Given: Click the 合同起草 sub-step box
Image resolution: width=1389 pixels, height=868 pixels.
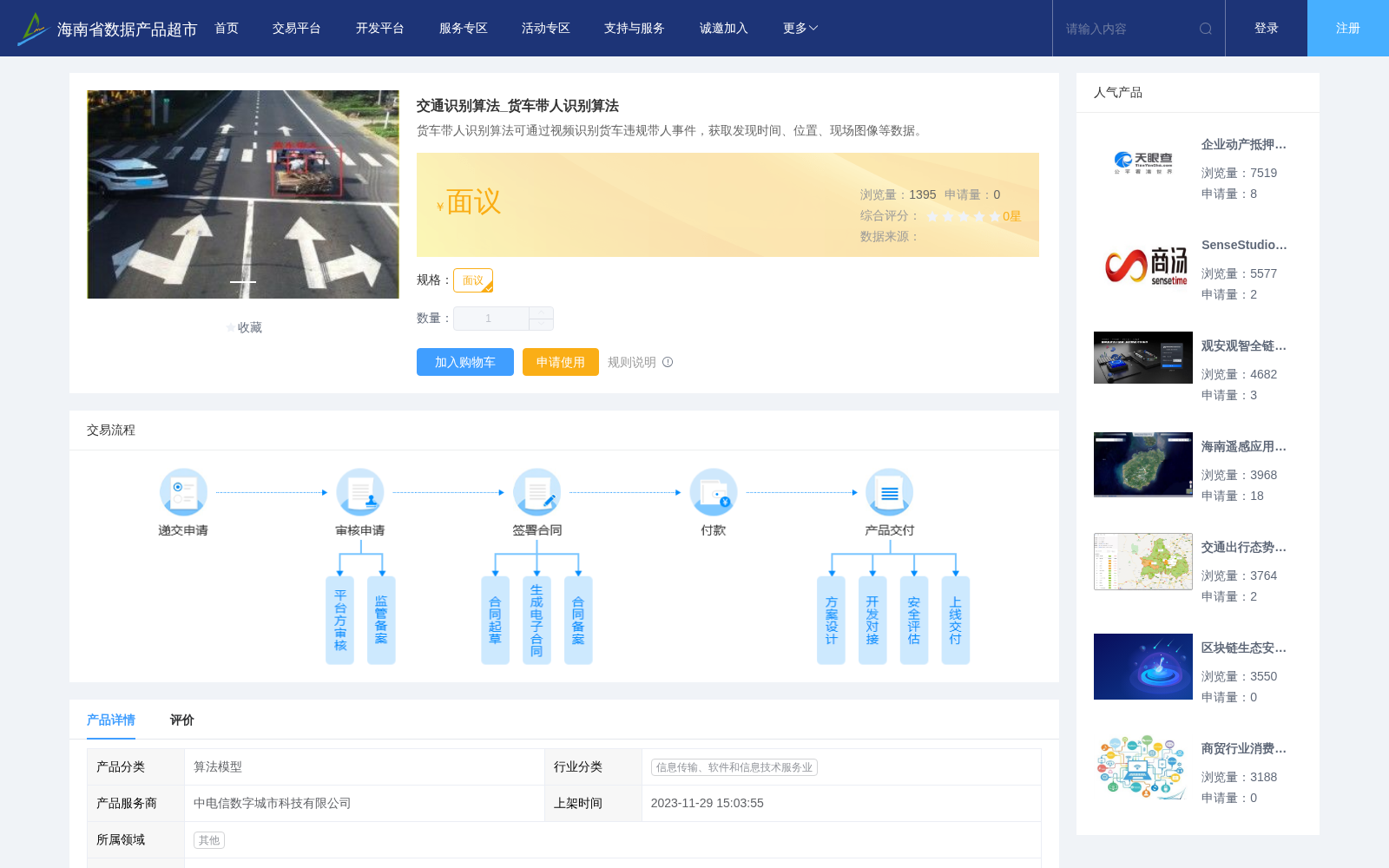Looking at the screenshot, I should pyautogui.click(x=495, y=621).
